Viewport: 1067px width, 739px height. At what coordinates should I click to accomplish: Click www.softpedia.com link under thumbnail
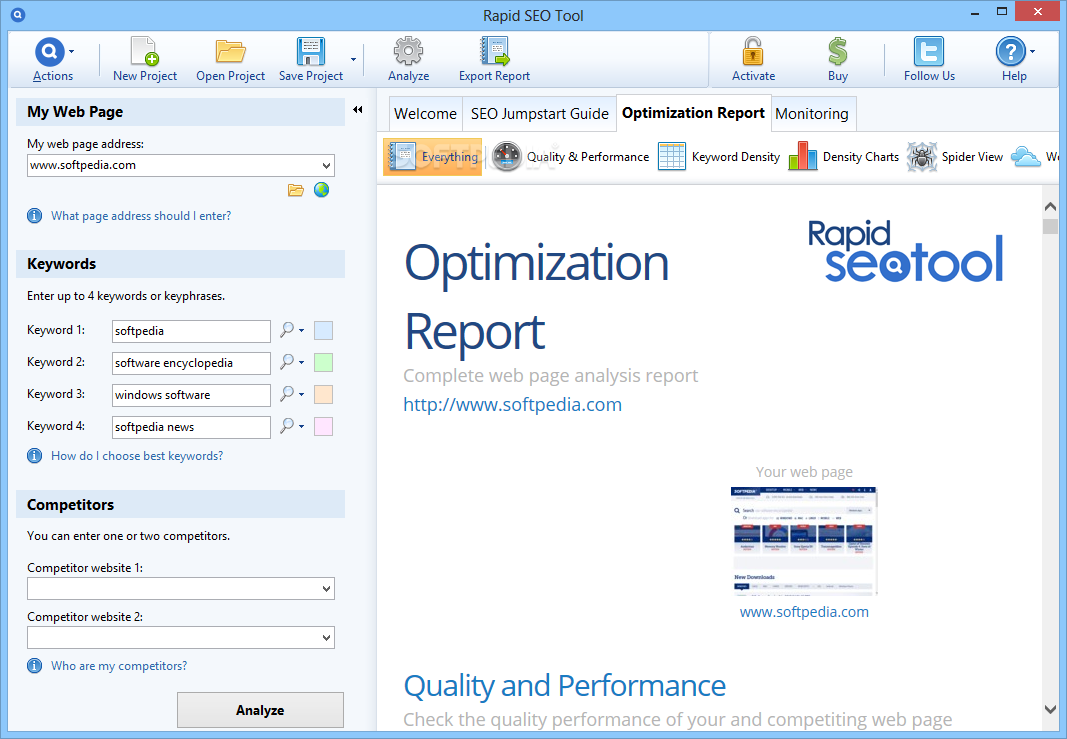click(804, 612)
